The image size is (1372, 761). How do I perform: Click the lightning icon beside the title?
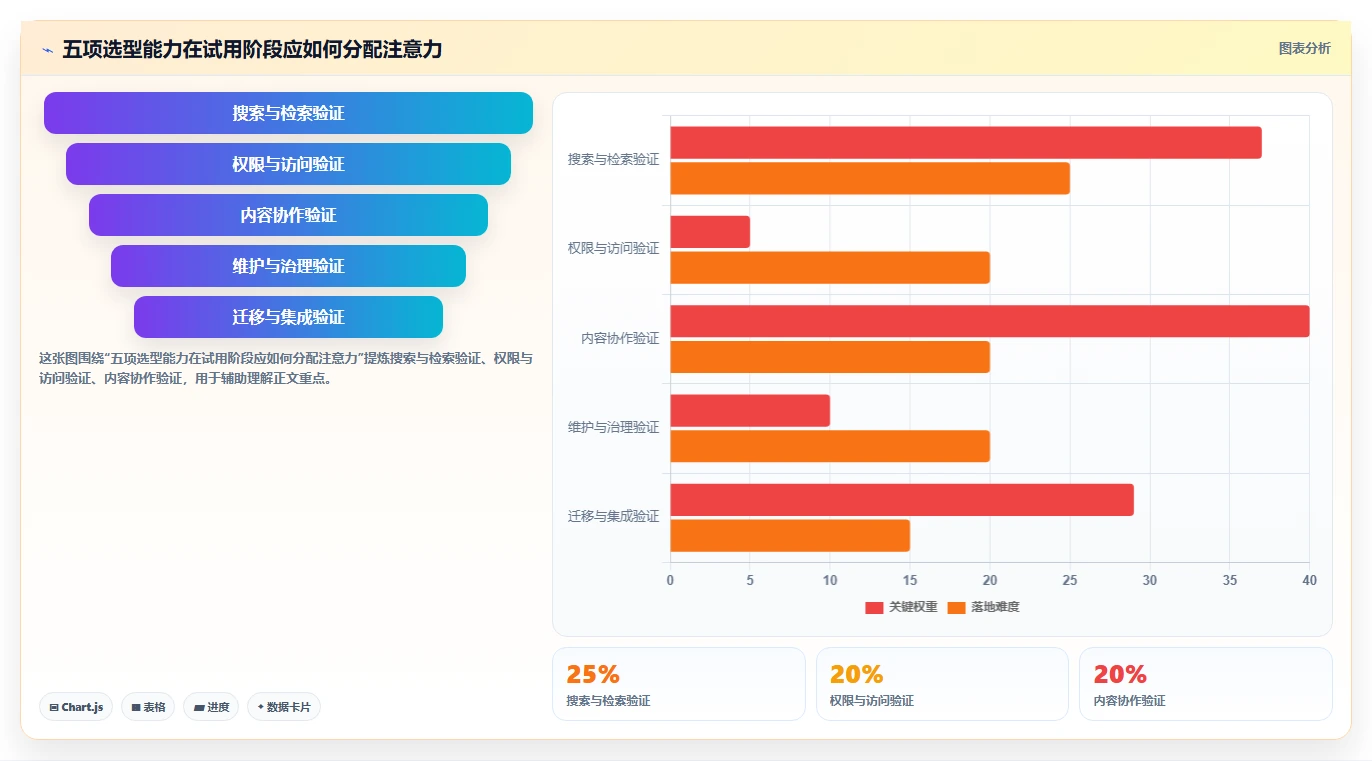tap(47, 50)
